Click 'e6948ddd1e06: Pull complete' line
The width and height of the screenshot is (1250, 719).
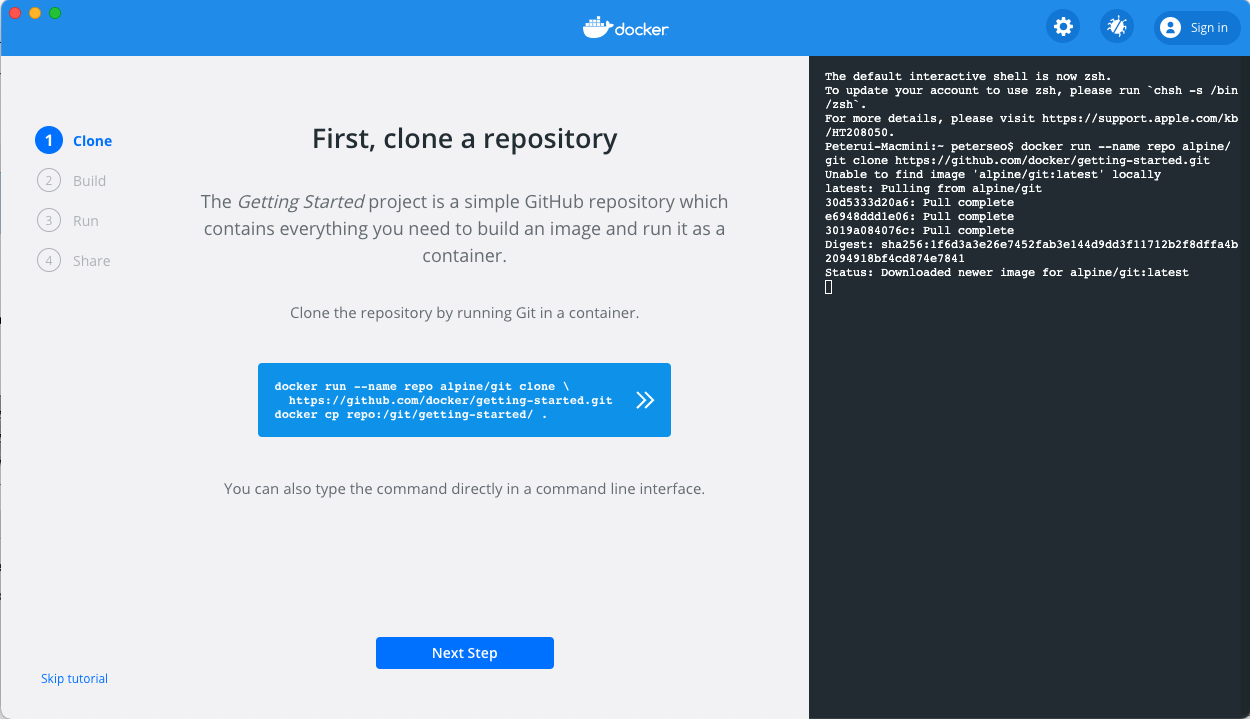tap(919, 217)
